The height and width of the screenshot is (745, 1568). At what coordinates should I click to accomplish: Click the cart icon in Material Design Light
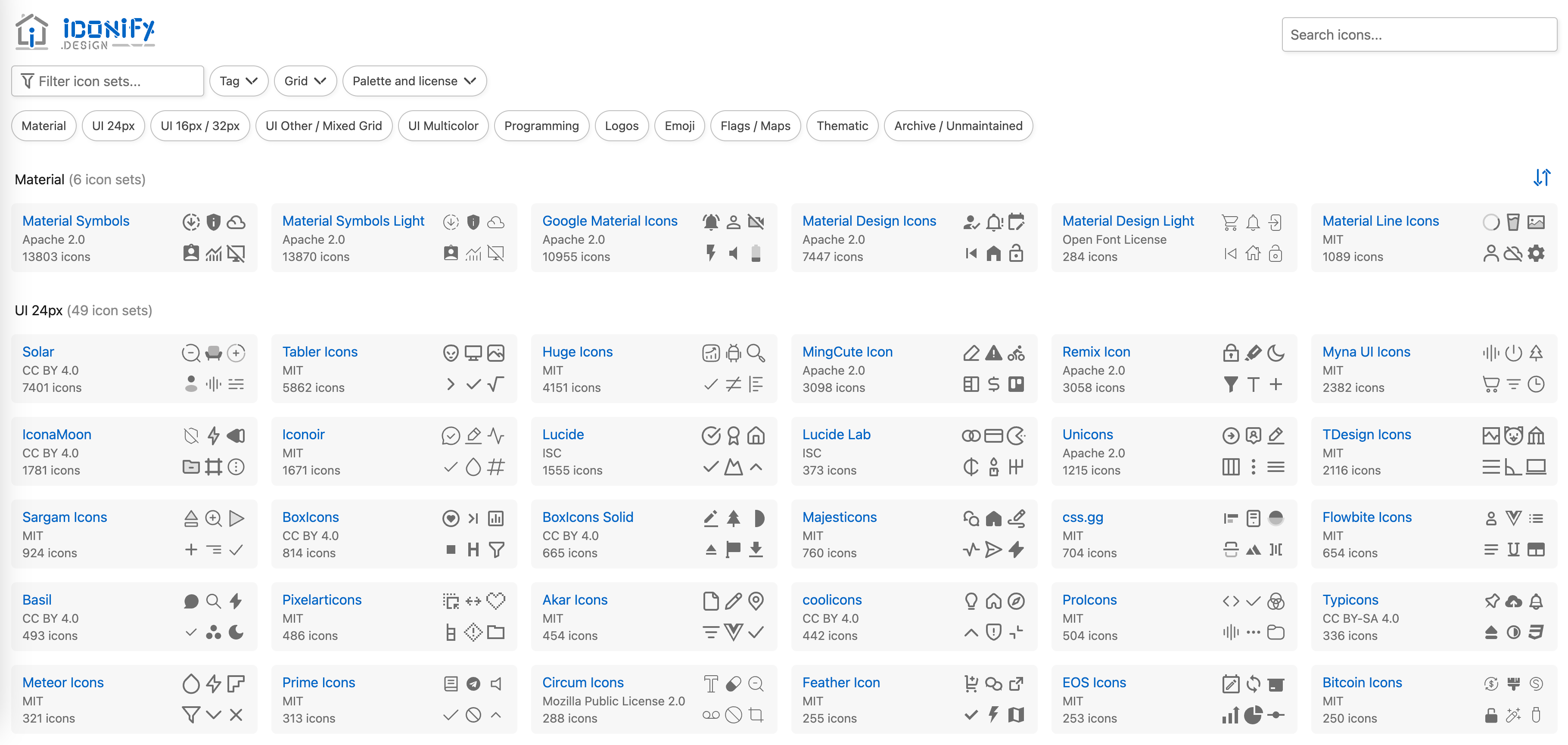[1230, 222]
